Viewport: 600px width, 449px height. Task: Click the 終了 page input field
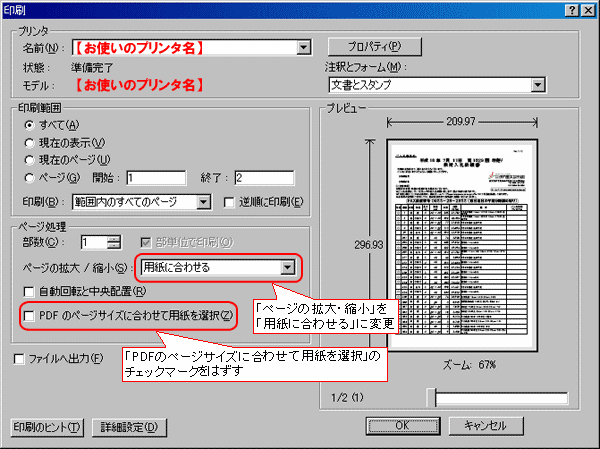pyautogui.click(x=264, y=178)
